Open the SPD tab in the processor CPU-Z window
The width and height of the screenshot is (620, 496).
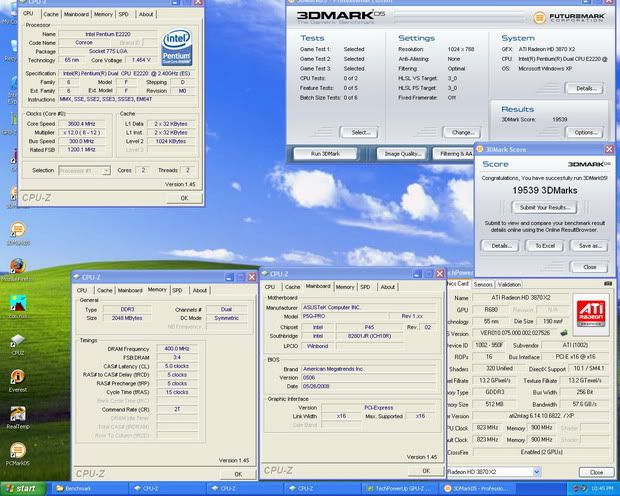(124, 14)
